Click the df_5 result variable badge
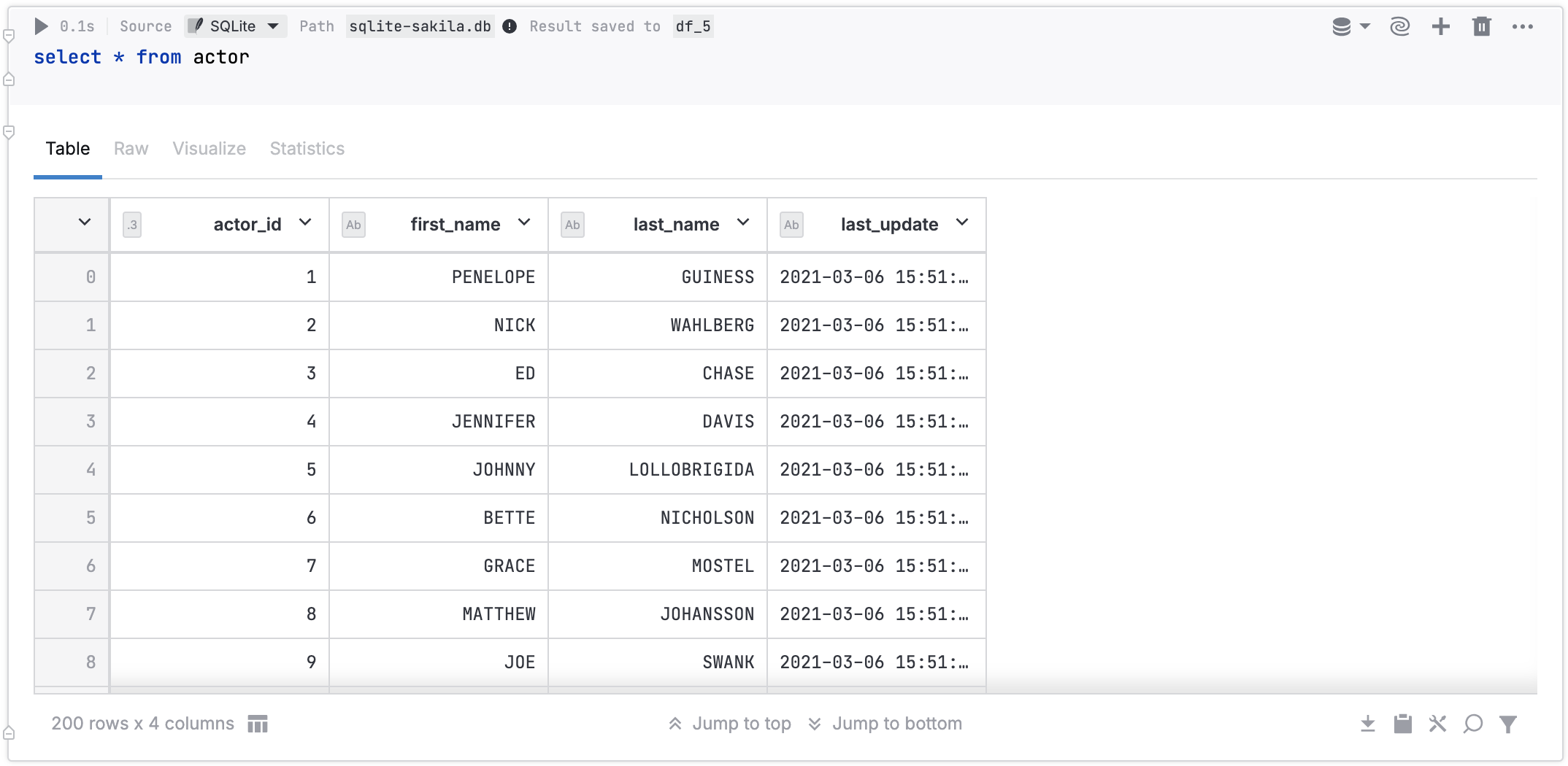Image resolution: width=1568 pixels, height=766 pixels. pyautogui.click(x=693, y=26)
